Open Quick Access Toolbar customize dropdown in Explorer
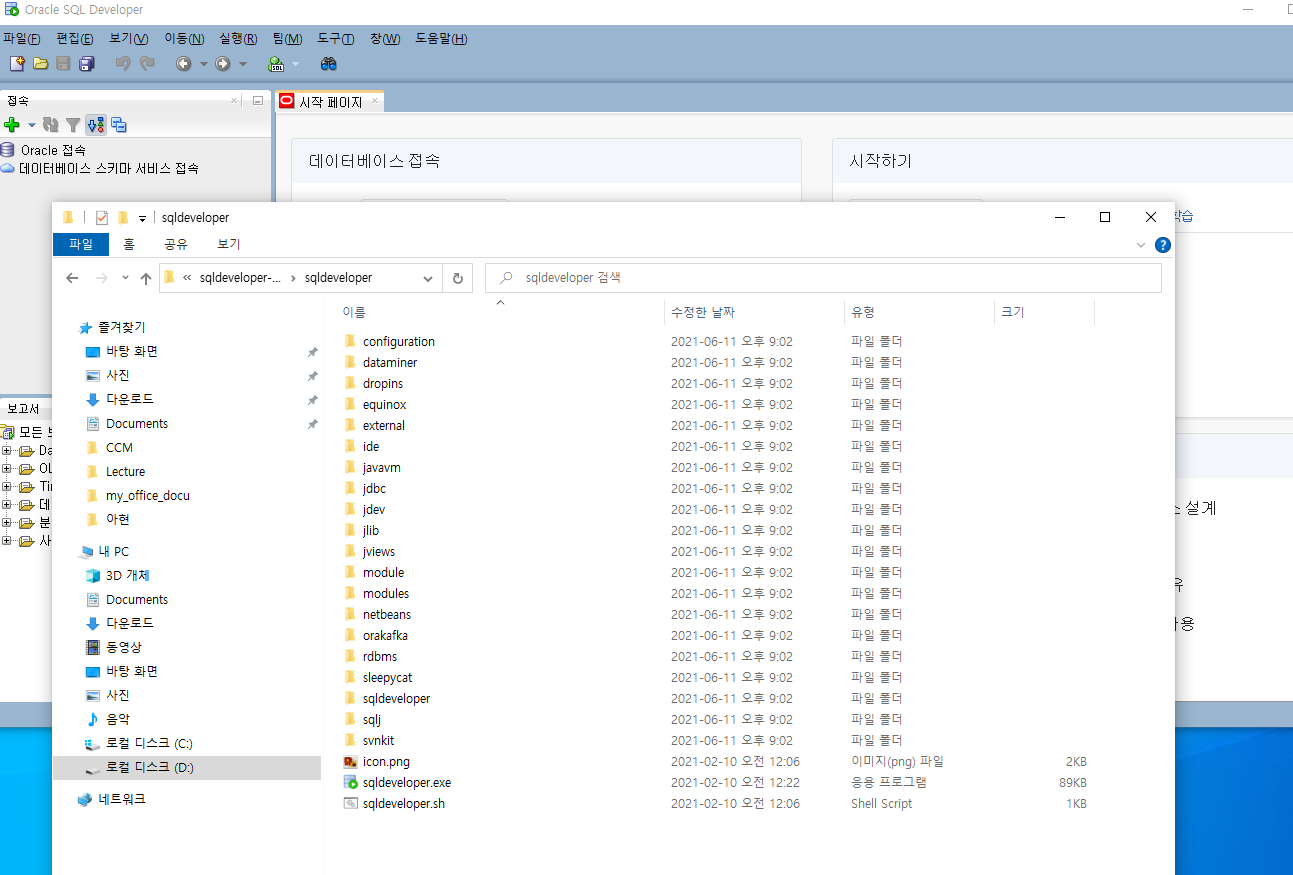 (x=142, y=218)
